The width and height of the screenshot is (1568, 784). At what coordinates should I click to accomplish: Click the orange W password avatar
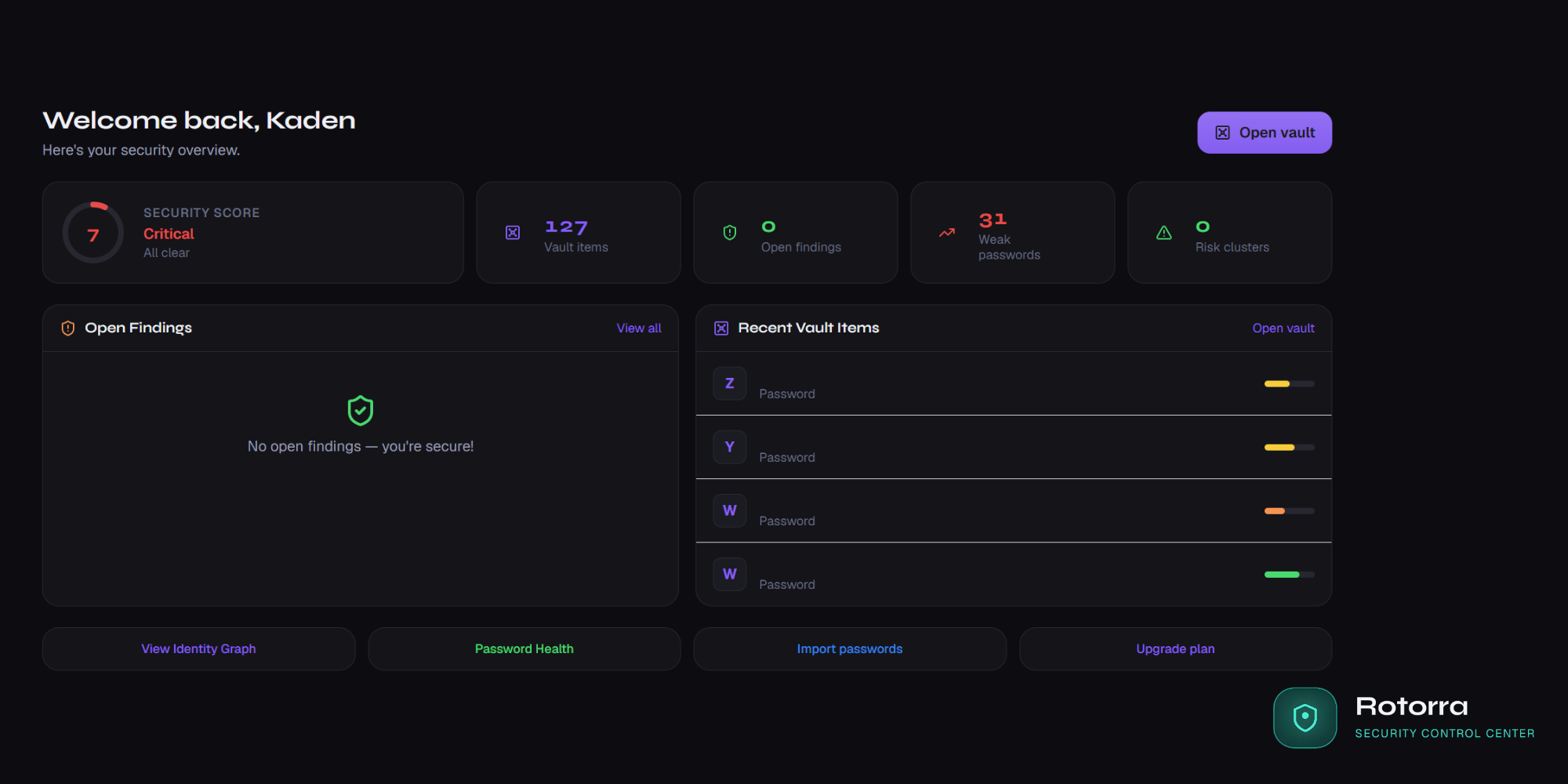tap(729, 510)
